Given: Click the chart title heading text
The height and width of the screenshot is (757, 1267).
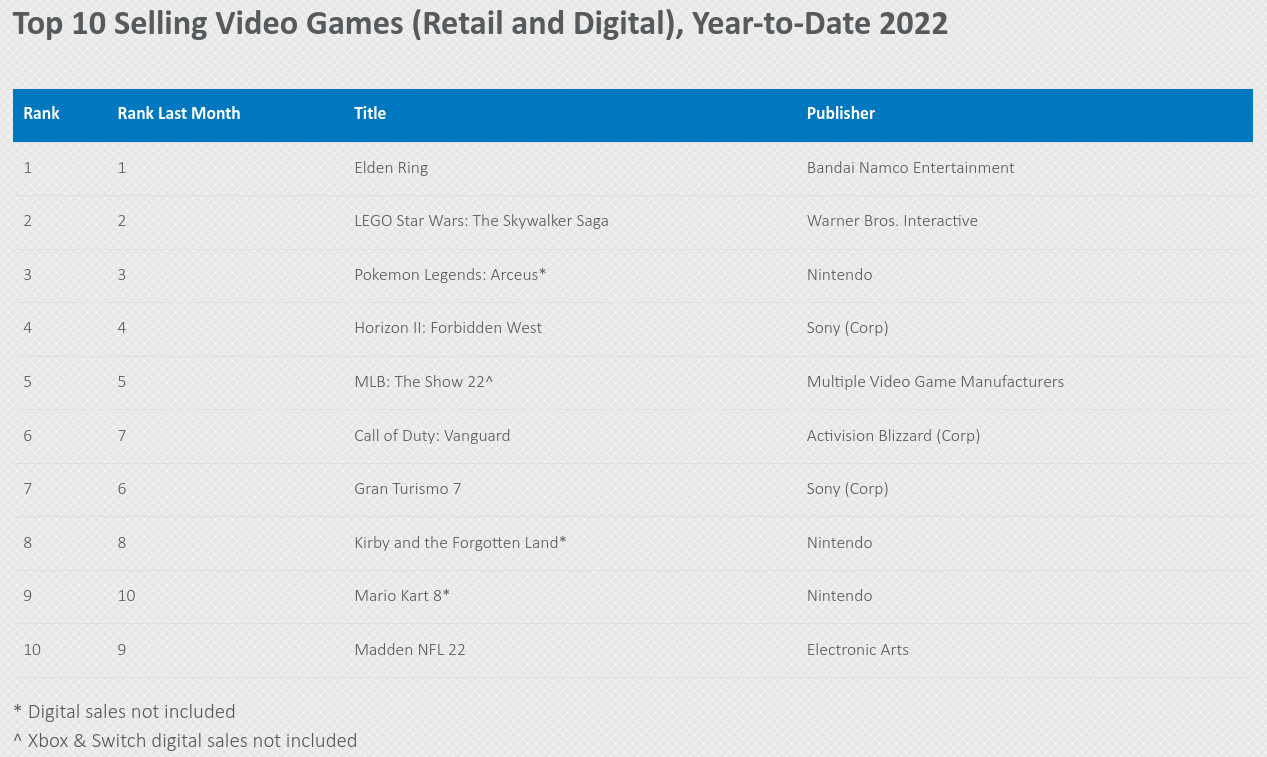Looking at the screenshot, I should coord(480,23).
